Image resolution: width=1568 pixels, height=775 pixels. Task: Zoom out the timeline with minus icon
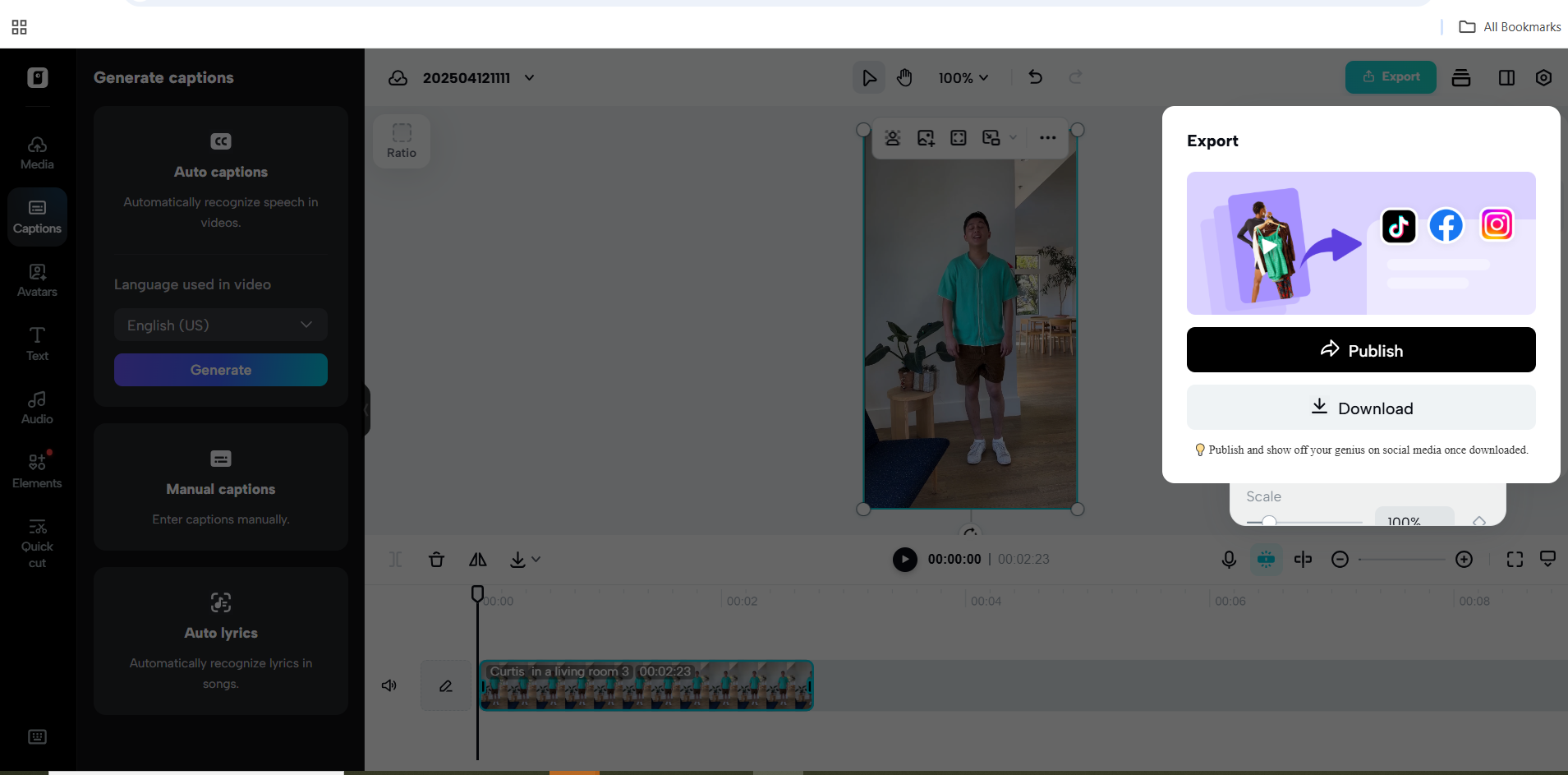pyautogui.click(x=1340, y=560)
